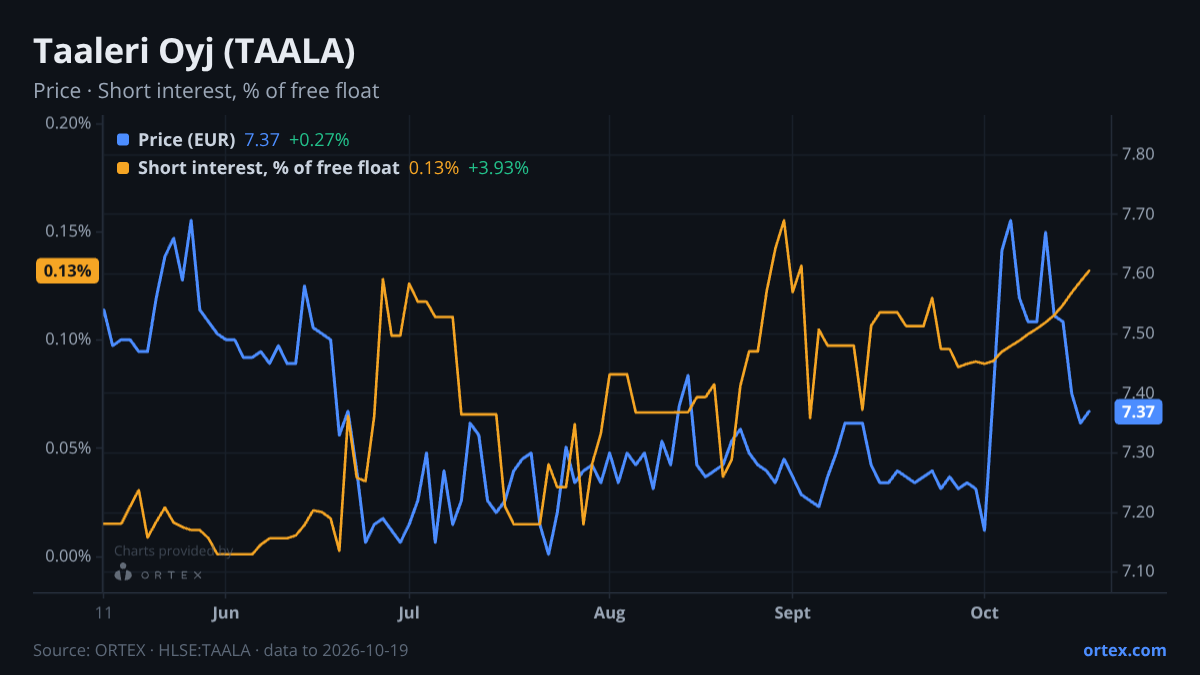
Task: Click the 'Short interest, % of free float' legend label
Action: click(269, 168)
